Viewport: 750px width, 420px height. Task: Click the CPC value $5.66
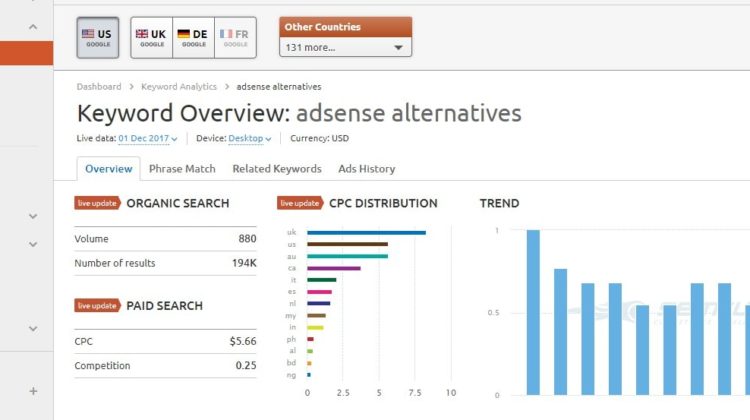point(243,342)
